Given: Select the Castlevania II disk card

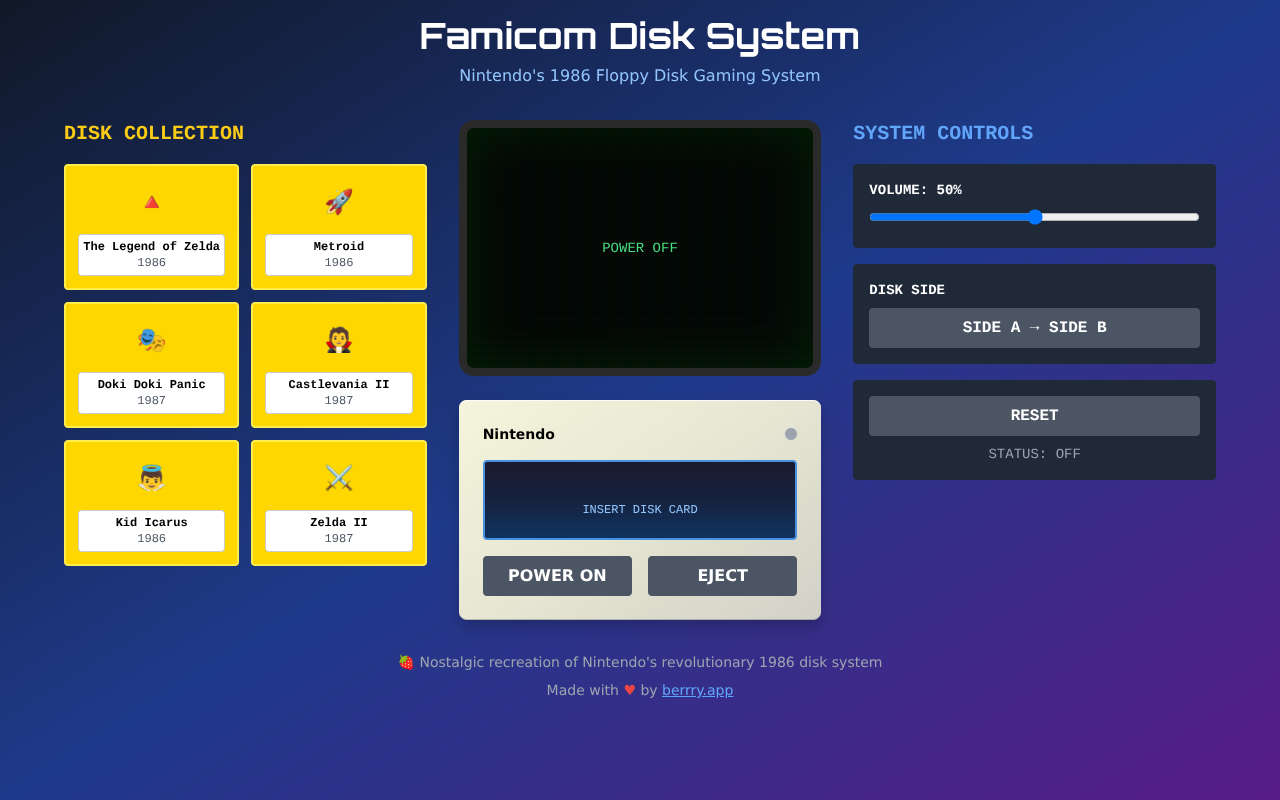Looking at the screenshot, I should click(x=339, y=365).
